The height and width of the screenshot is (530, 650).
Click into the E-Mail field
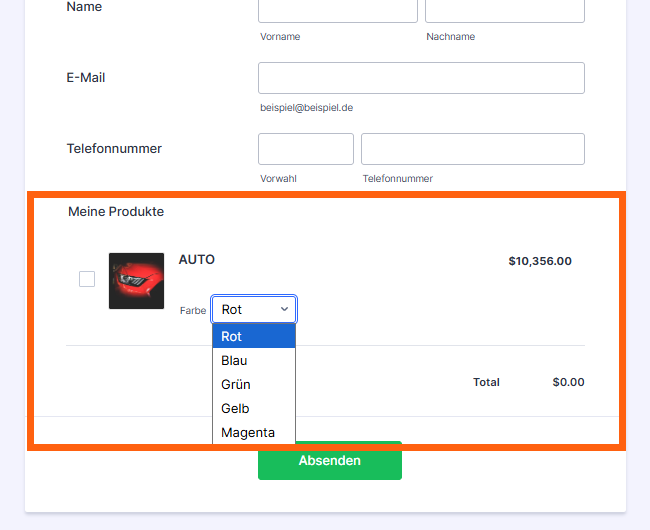point(421,78)
